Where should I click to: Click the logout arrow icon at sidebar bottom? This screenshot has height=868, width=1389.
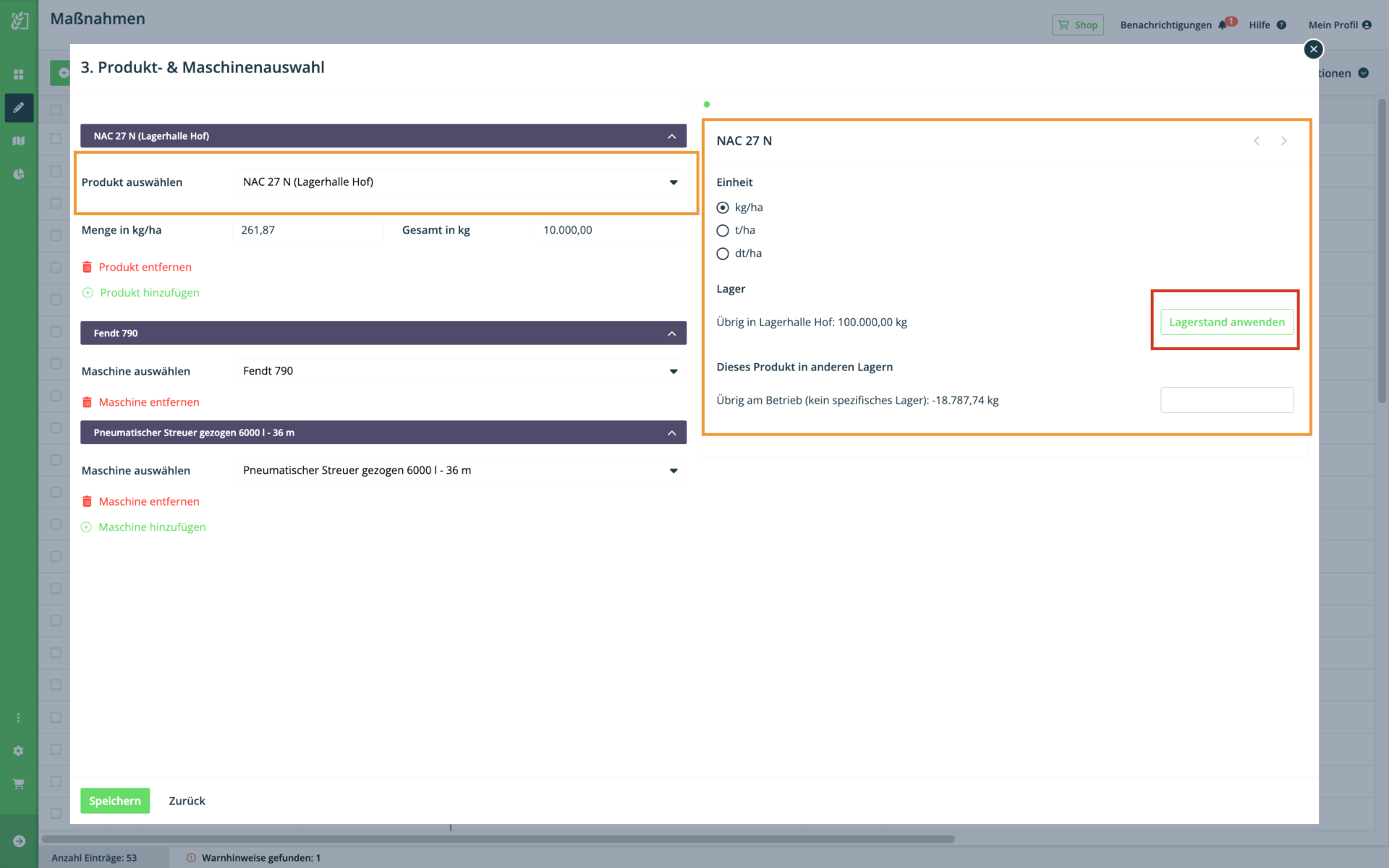coord(19,841)
